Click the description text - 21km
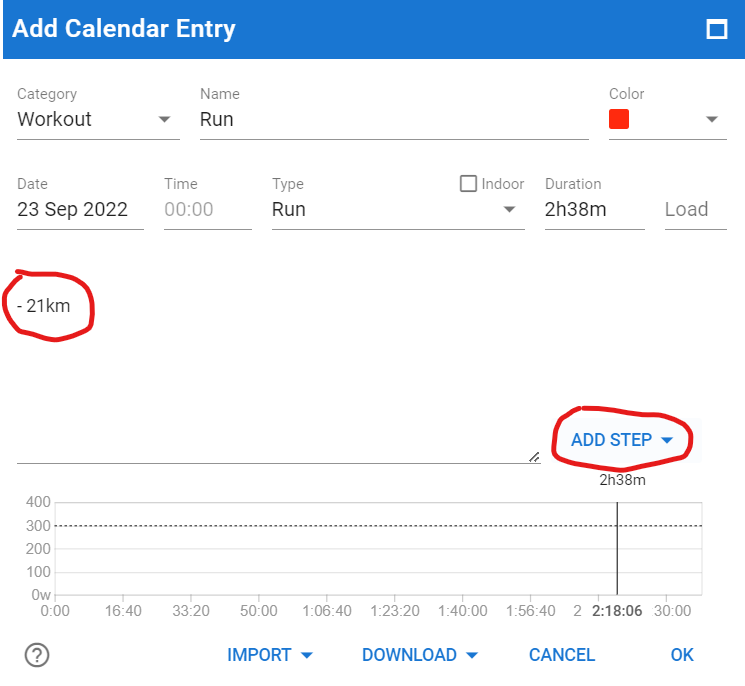This screenshot has height=686, width=745. pos(44,306)
